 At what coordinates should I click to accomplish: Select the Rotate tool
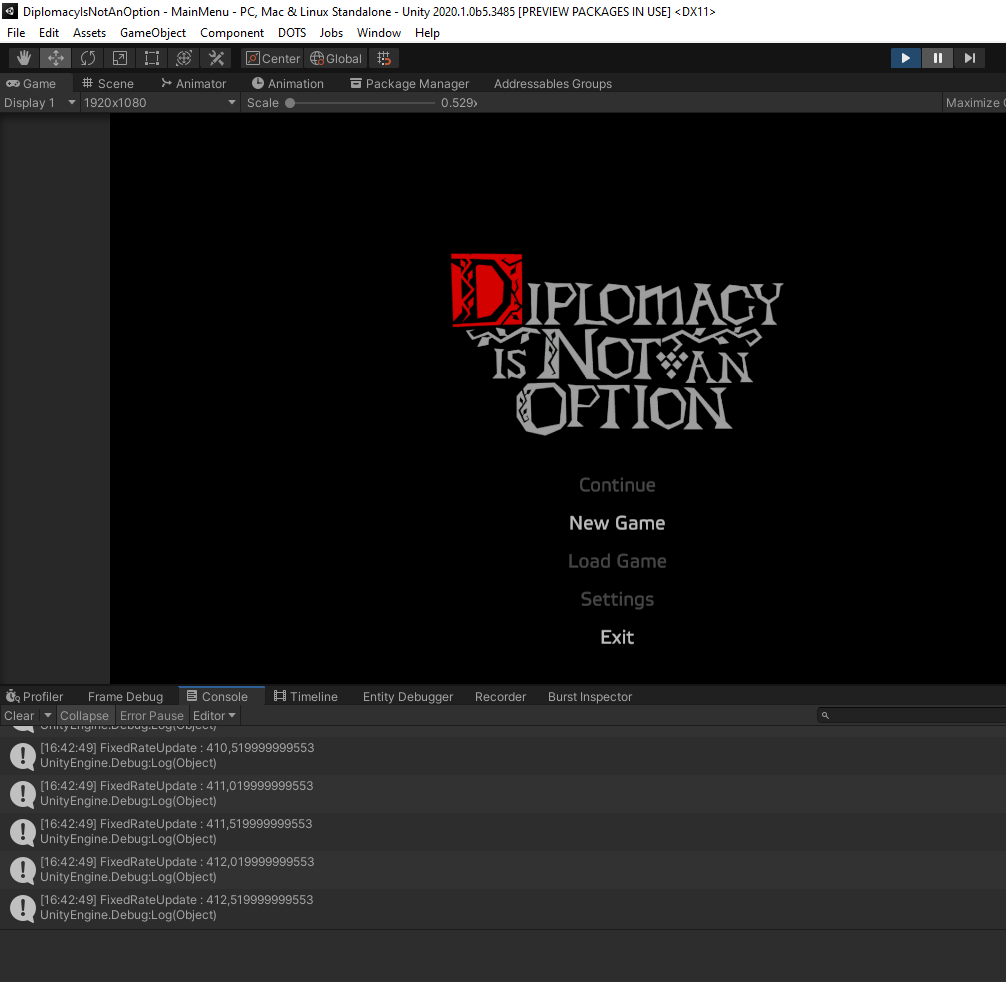point(88,58)
